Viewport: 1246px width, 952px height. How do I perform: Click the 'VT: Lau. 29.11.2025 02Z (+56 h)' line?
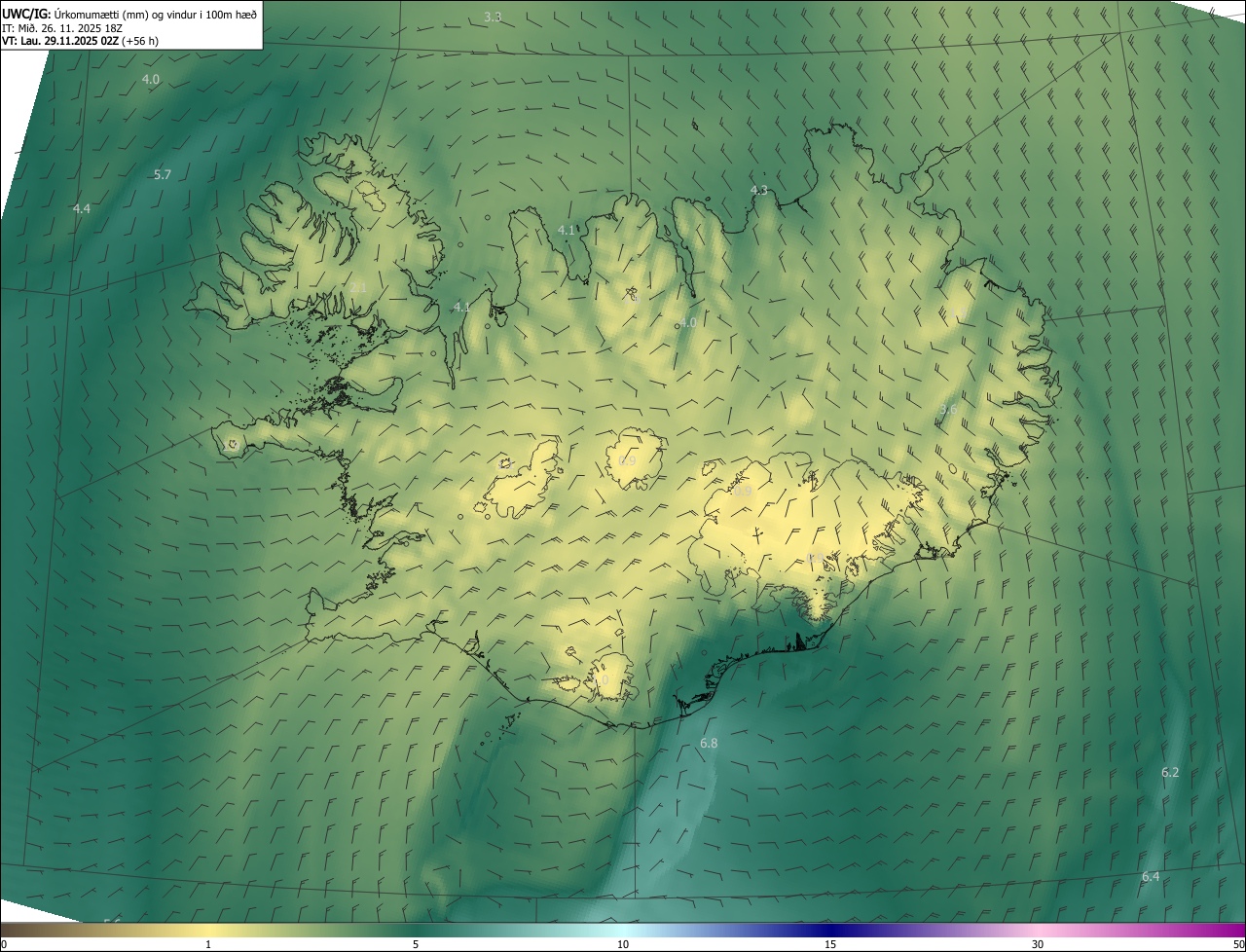[x=80, y=41]
